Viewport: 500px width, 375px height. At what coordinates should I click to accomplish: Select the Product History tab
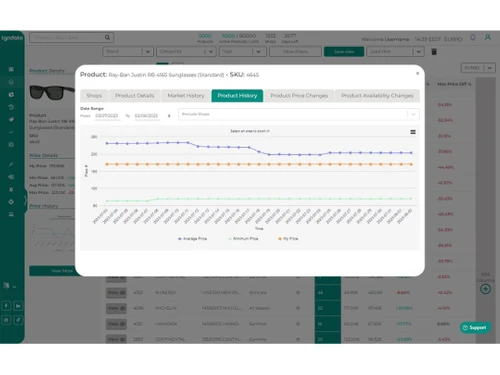[237, 96]
